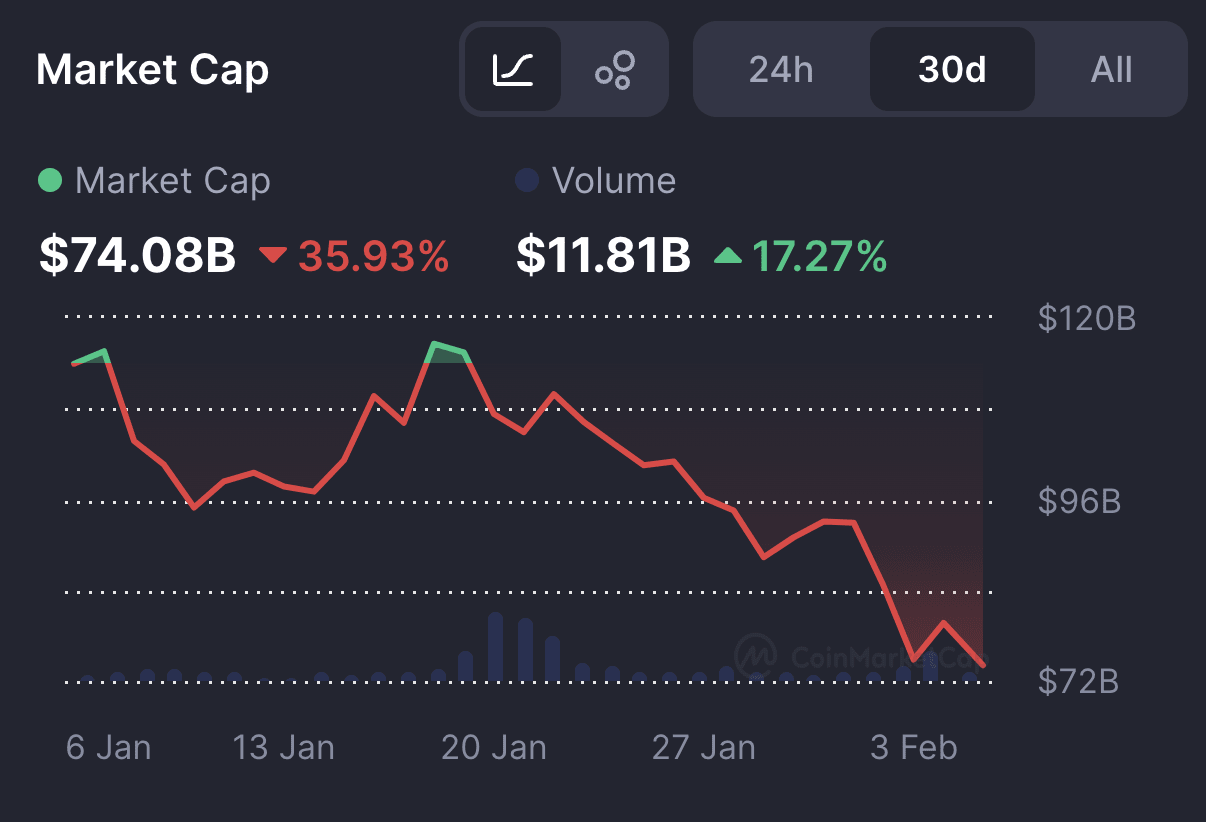Click the blue Volume legend dot
The height and width of the screenshot is (822, 1206).
pos(528,181)
